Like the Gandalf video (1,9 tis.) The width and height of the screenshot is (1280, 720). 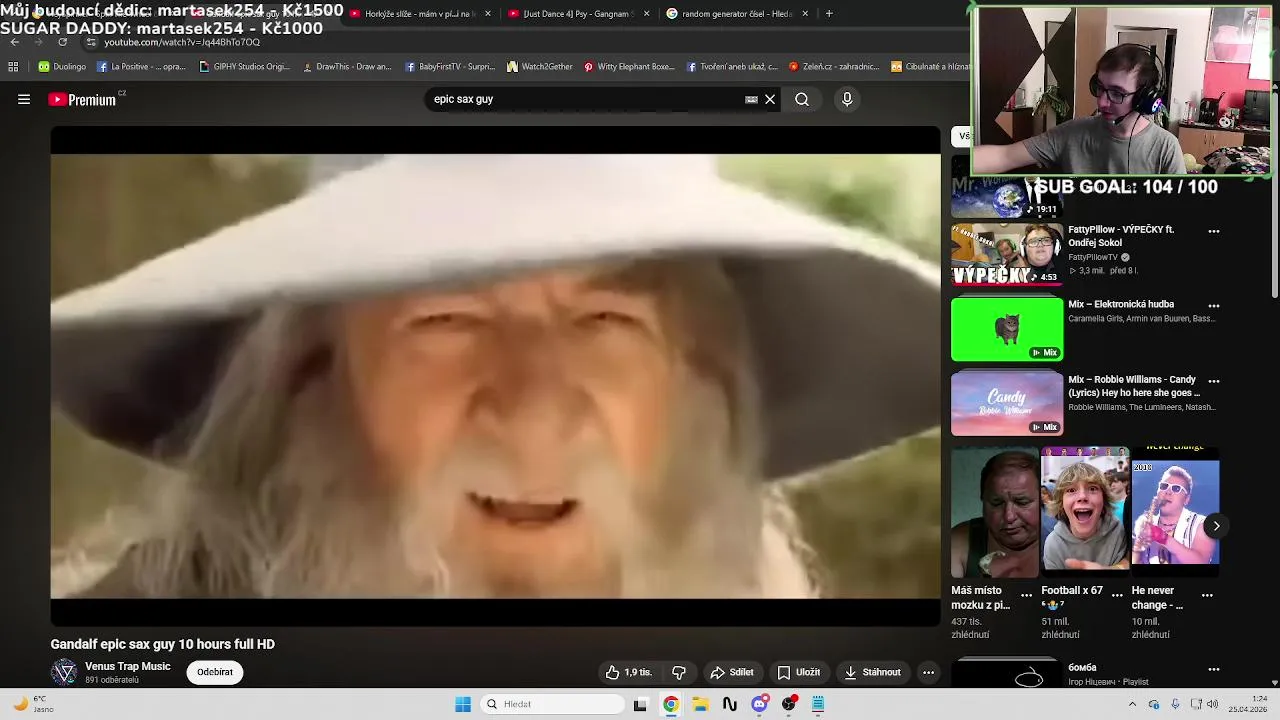(628, 672)
